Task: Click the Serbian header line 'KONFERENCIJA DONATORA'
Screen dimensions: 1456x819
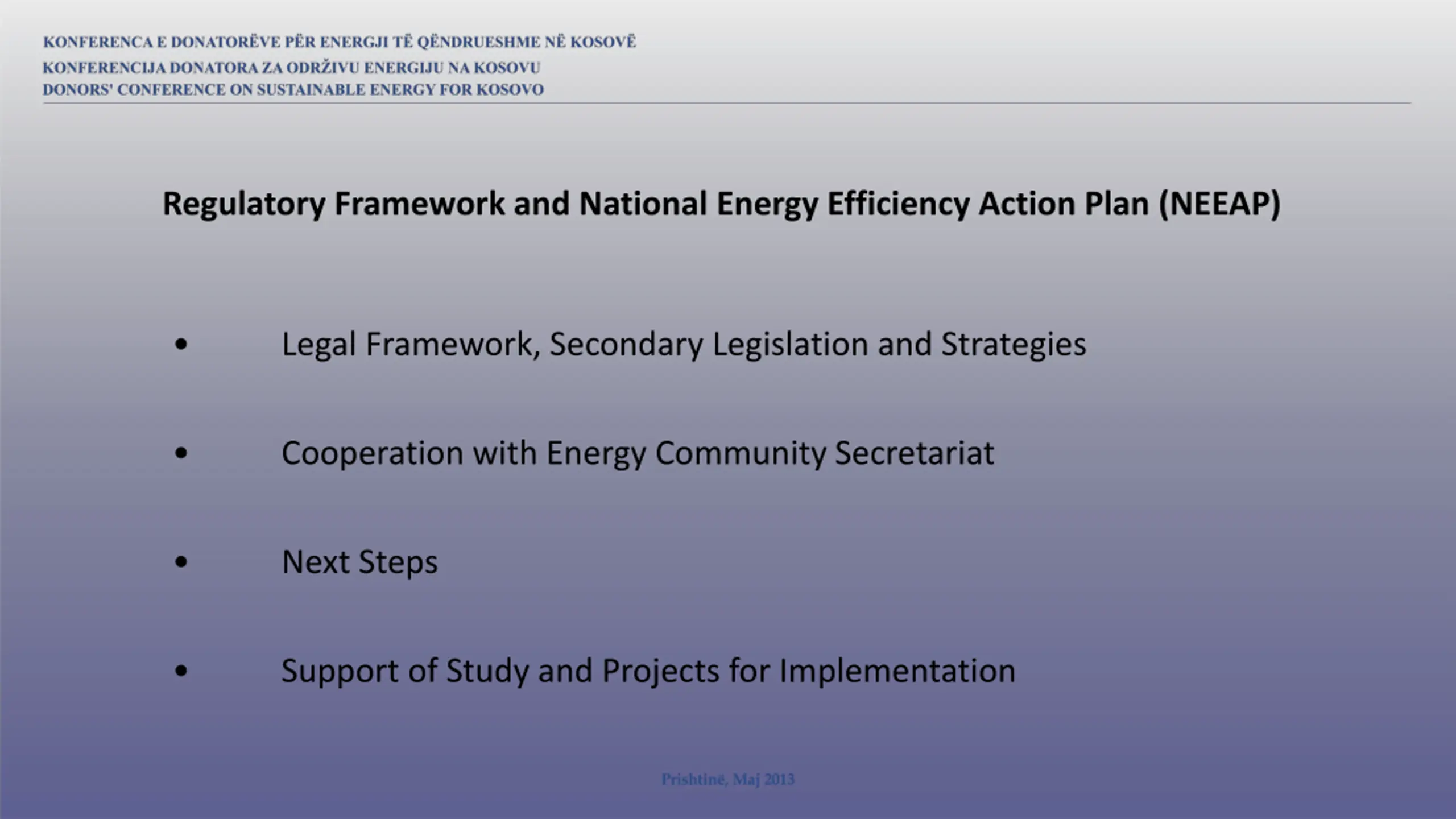Action: pos(292,68)
